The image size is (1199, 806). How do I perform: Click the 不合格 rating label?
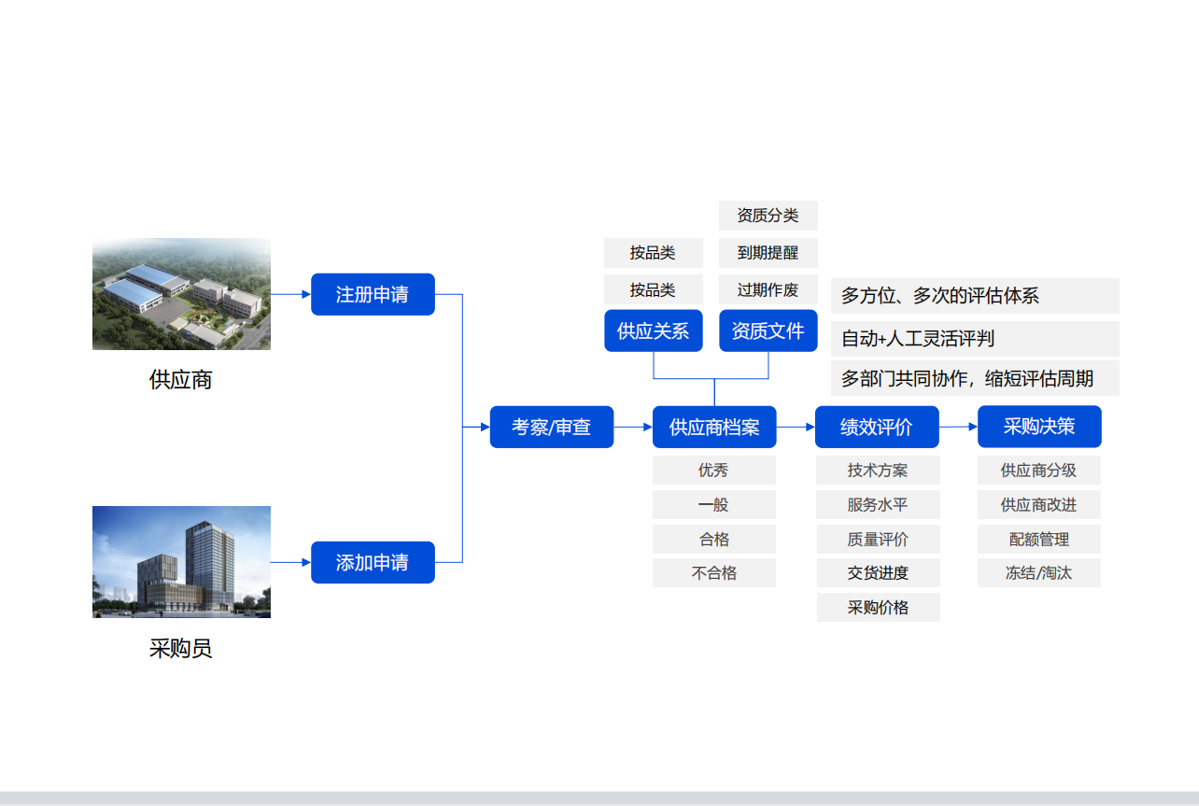pyautogui.click(x=714, y=573)
